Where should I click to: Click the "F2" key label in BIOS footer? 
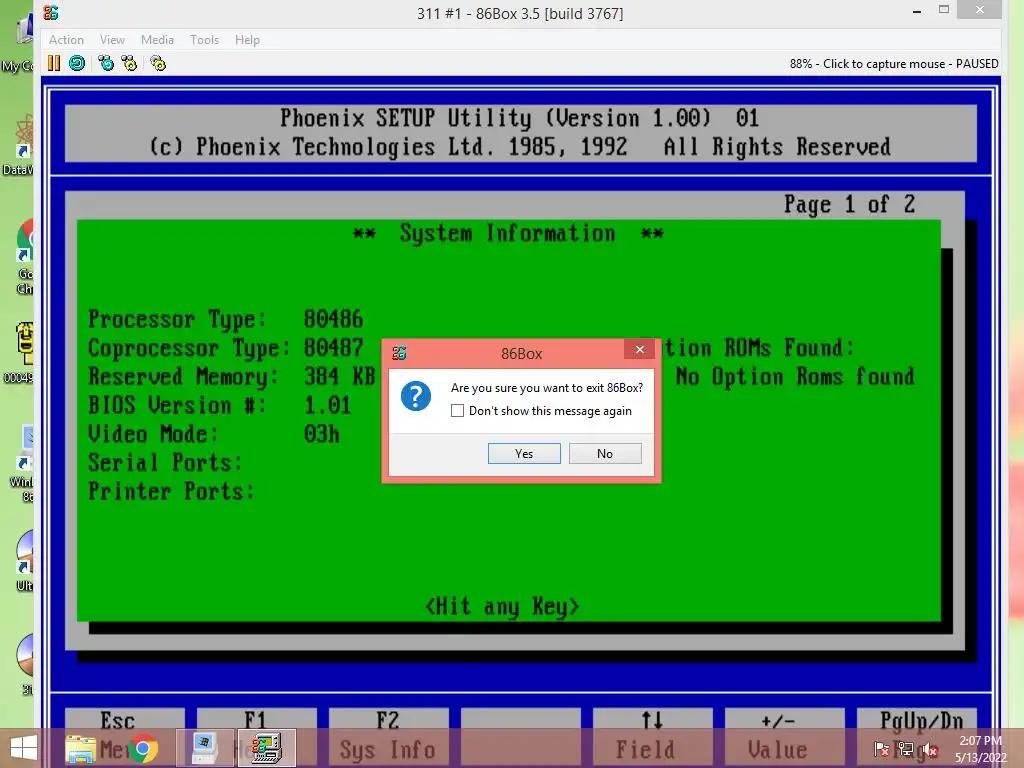(387, 721)
